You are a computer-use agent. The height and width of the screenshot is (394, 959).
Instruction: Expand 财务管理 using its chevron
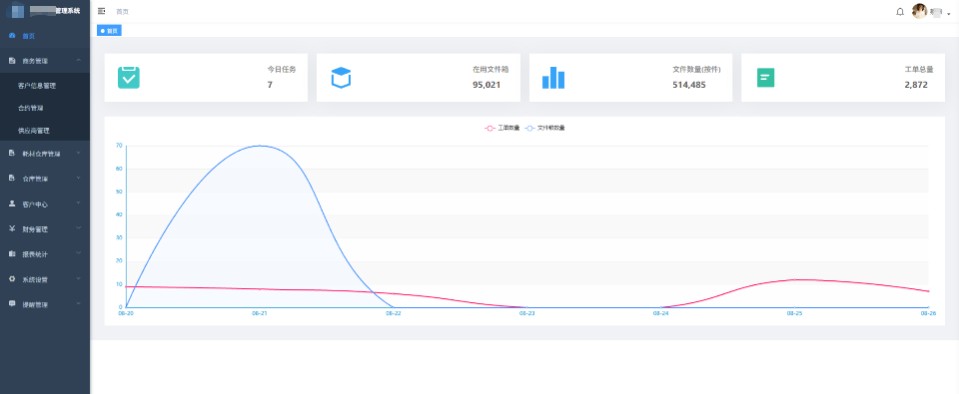pyautogui.click(x=79, y=228)
